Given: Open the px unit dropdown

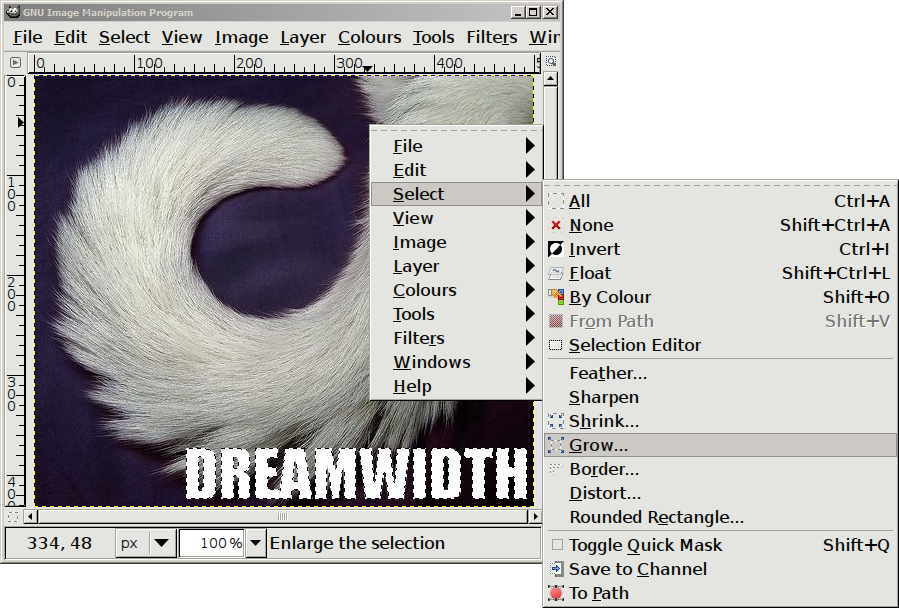Looking at the screenshot, I should click(145, 543).
